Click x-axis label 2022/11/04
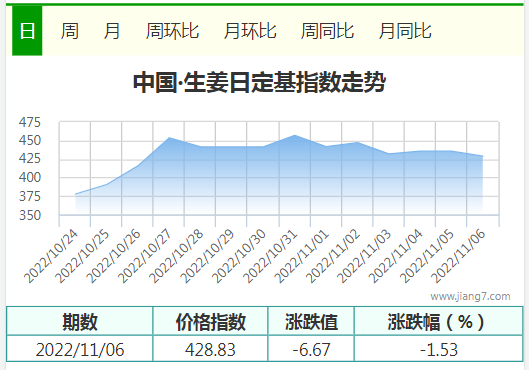This screenshot has width=529, height=370. (x=395, y=257)
